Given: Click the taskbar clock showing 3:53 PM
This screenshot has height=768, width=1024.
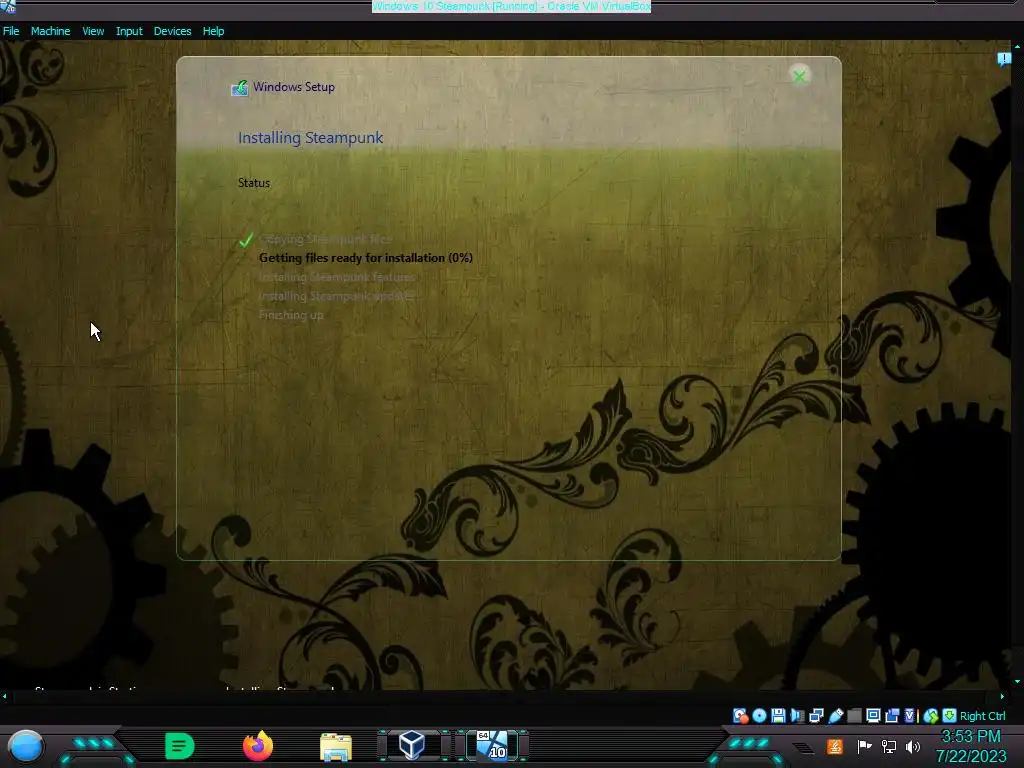Looking at the screenshot, I should (x=970, y=737).
